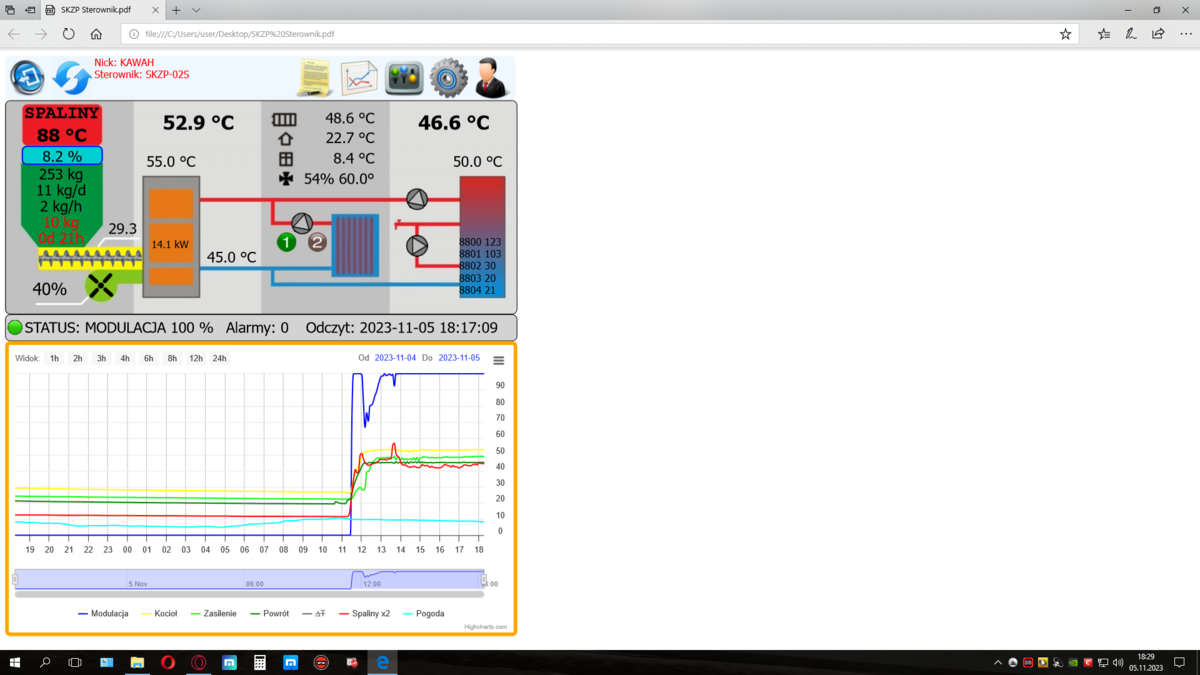Open the mixer sliders control panel icon
Viewport: 1200px width, 675px height.
(404, 77)
